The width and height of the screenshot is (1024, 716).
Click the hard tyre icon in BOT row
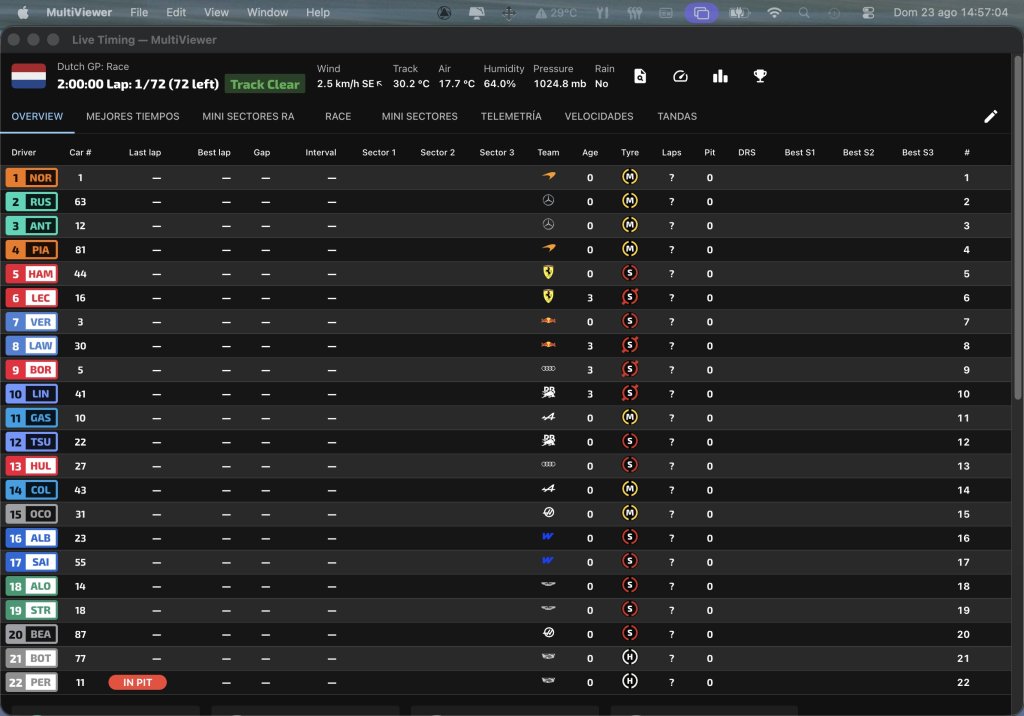click(x=630, y=657)
